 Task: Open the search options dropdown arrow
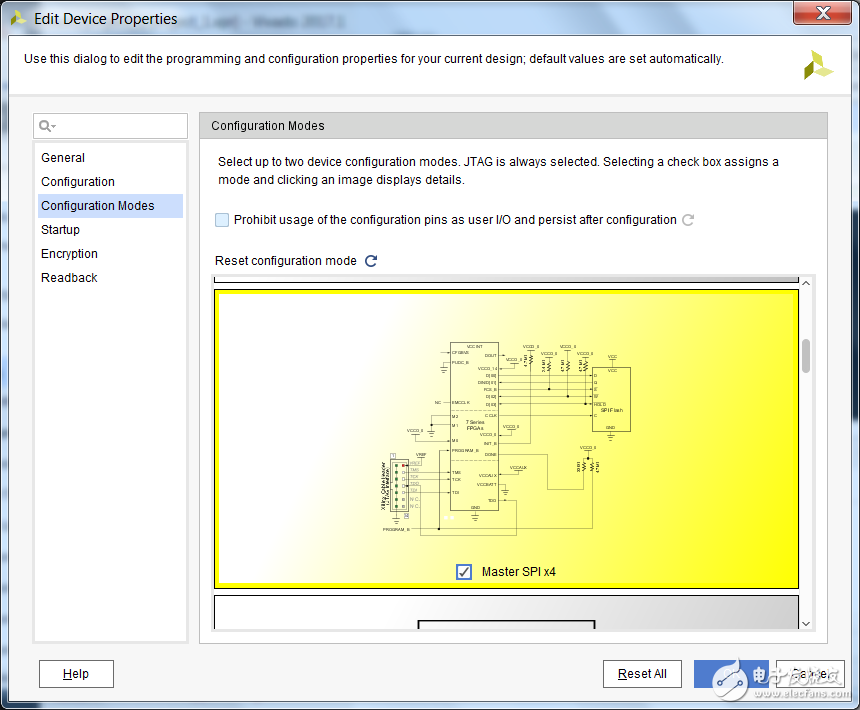(54, 127)
